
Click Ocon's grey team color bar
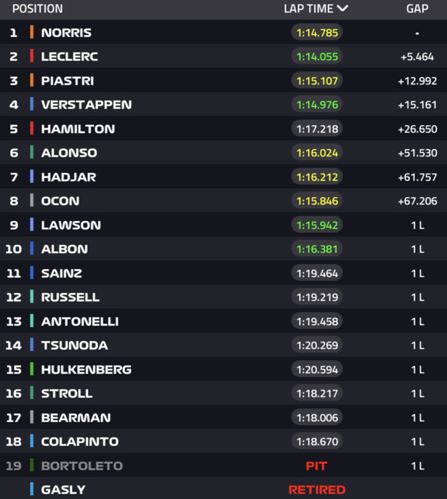tap(32, 201)
